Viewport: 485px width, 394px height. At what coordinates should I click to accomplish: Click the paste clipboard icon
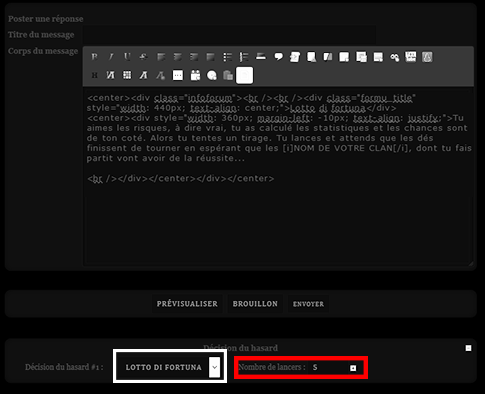tap(228, 75)
